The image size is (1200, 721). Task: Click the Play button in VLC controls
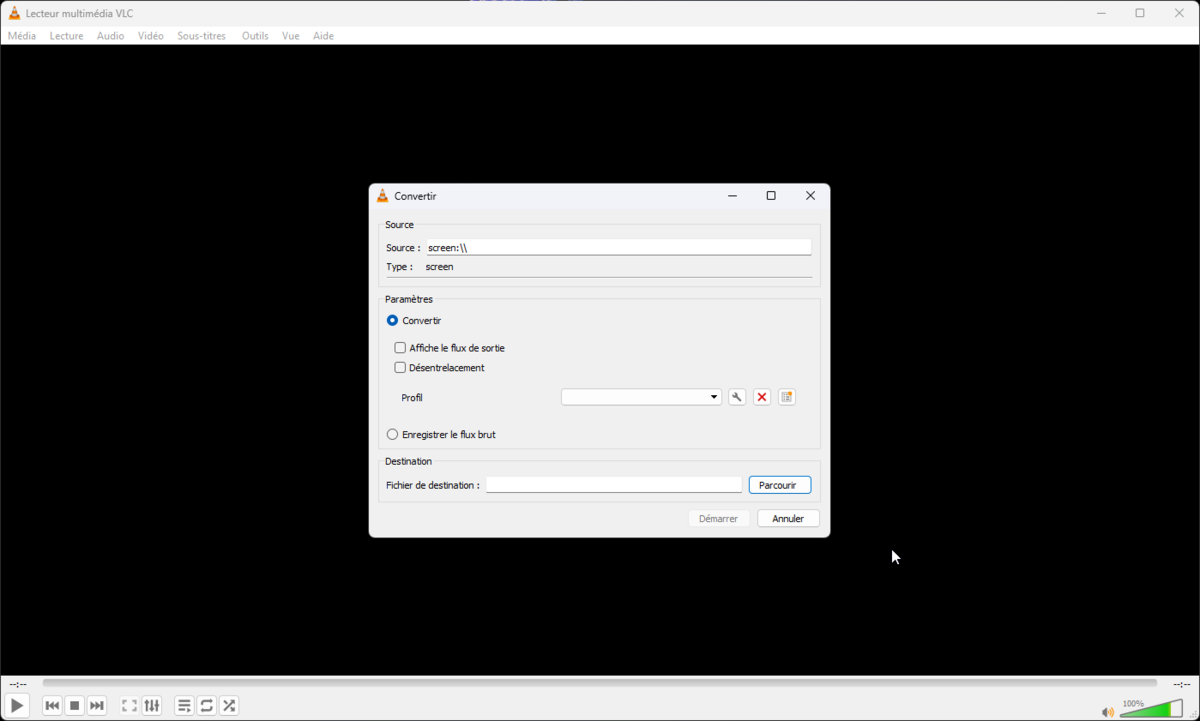click(17, 705)
